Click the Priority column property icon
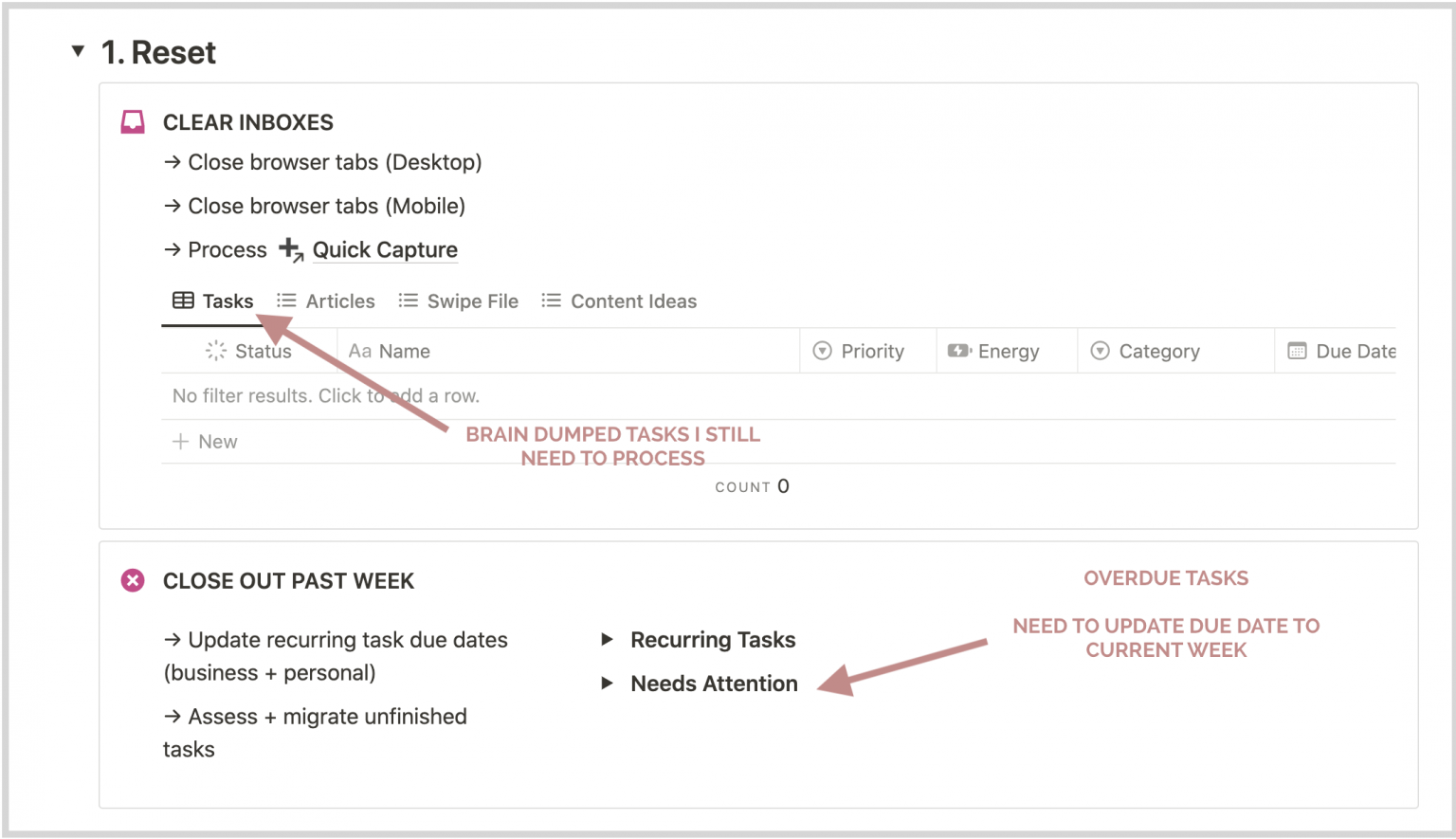Screen dimensions: 1456x839 [x=821, y=351]
